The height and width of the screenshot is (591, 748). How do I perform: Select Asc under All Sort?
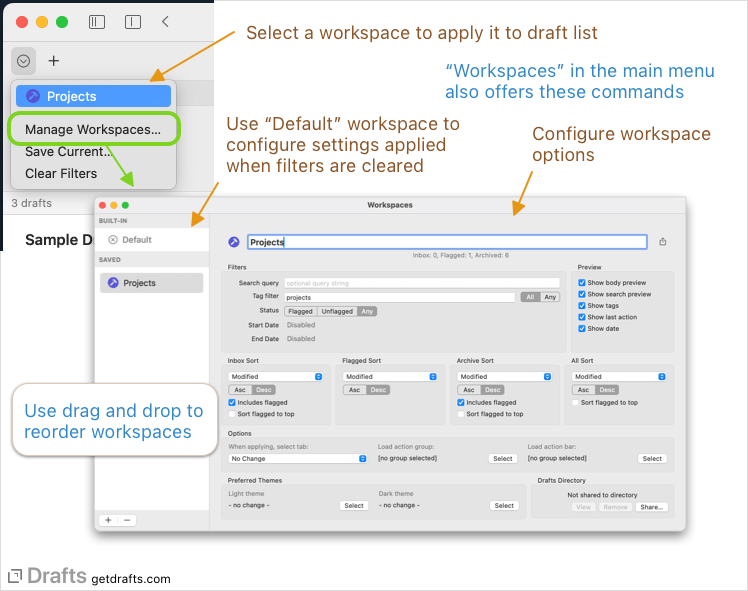583,390
